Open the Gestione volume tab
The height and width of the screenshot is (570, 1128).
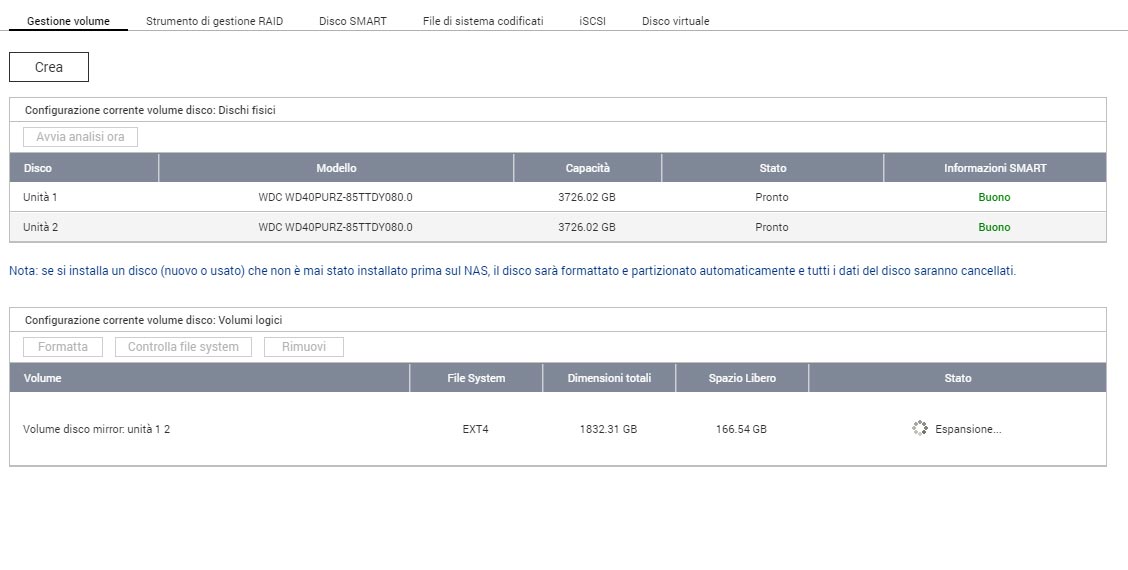pos(68,21)
